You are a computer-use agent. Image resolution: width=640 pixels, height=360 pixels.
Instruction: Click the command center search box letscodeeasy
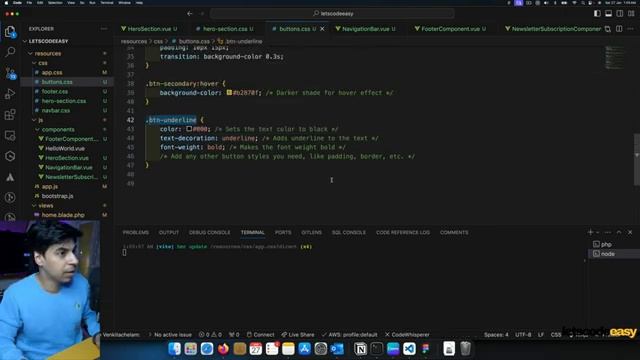(x=332, y=13)
